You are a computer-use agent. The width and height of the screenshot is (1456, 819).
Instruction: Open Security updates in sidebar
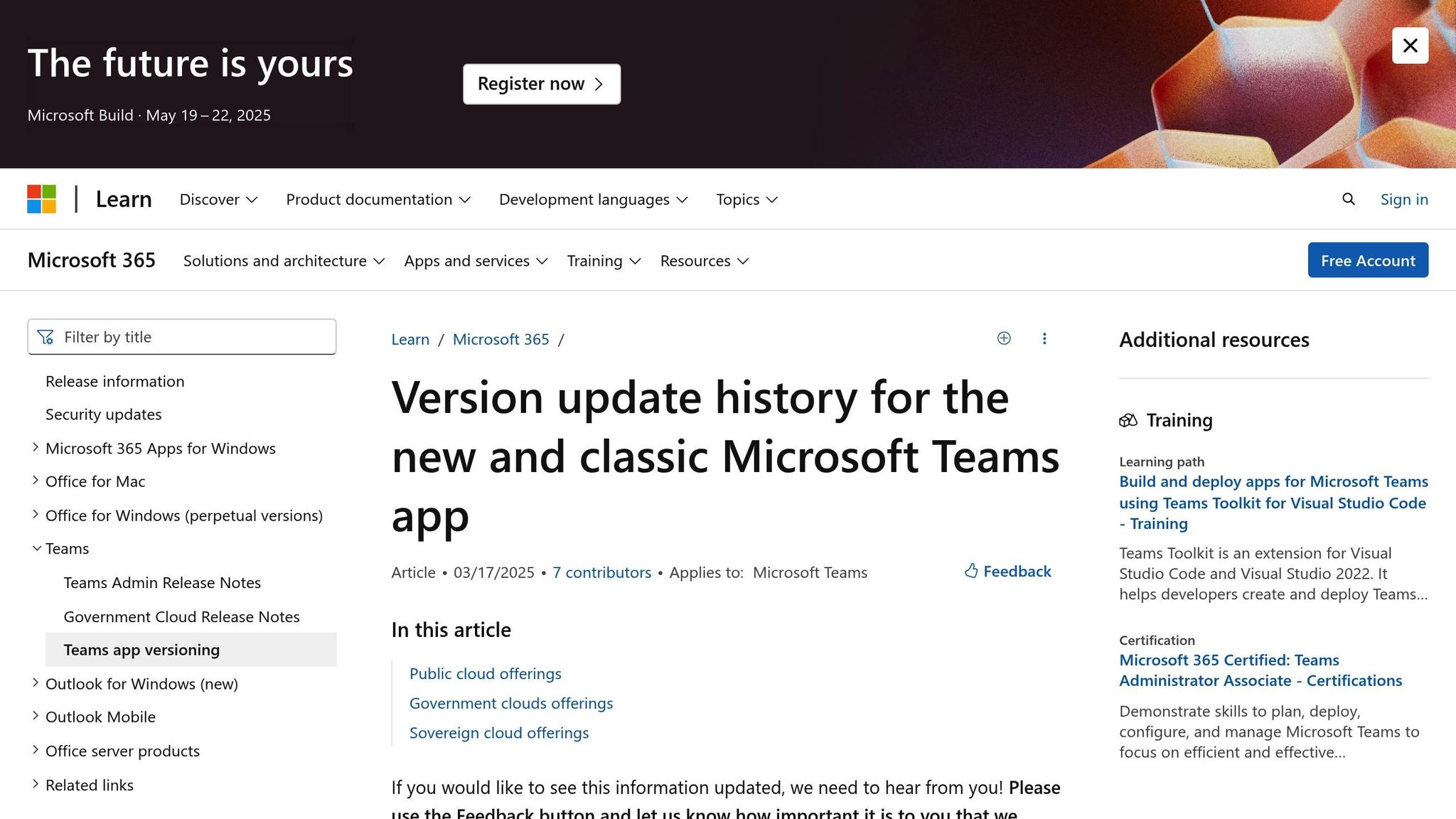(103, 414)
